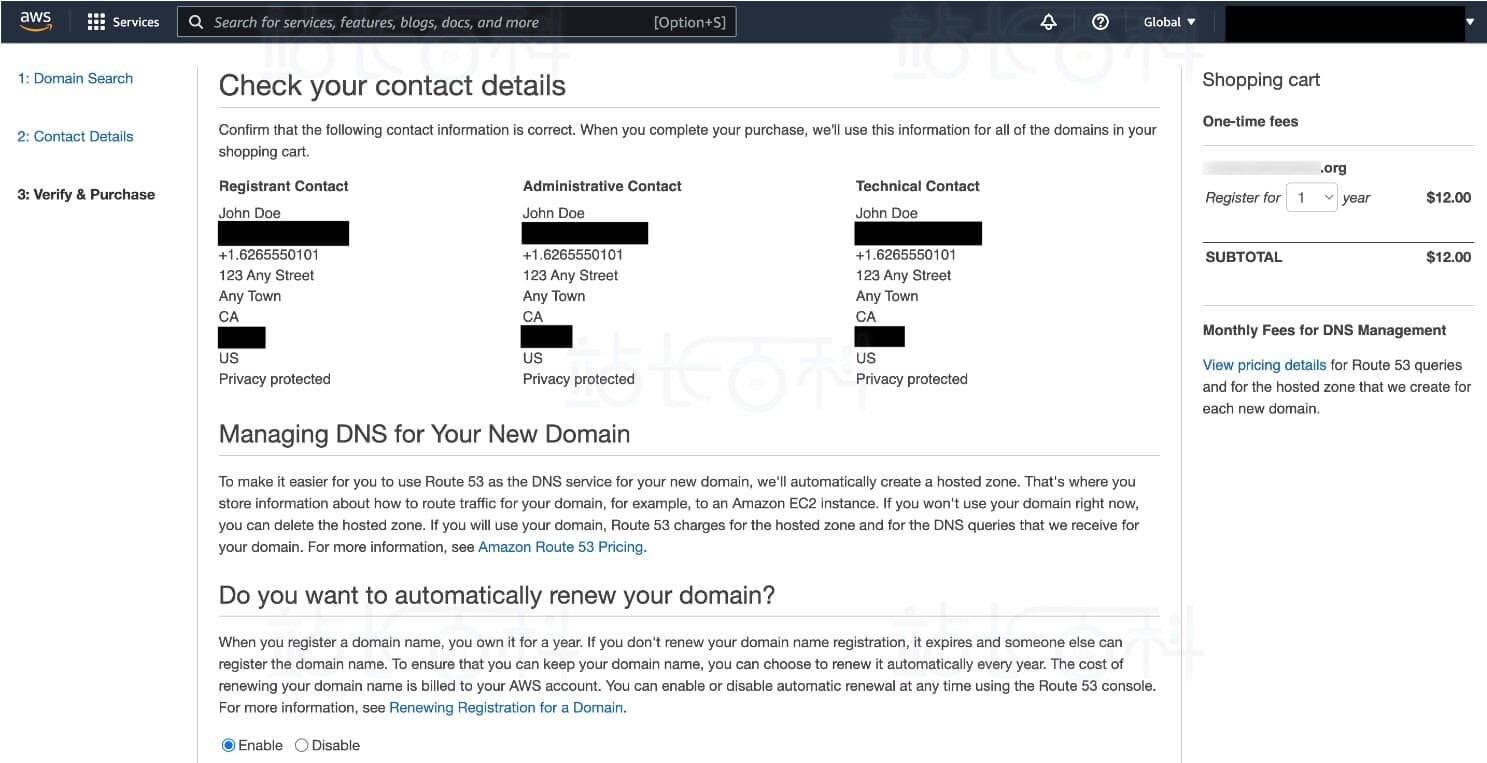
Task: Click the redacted account name bar
Action: (x=1344, y=23)
